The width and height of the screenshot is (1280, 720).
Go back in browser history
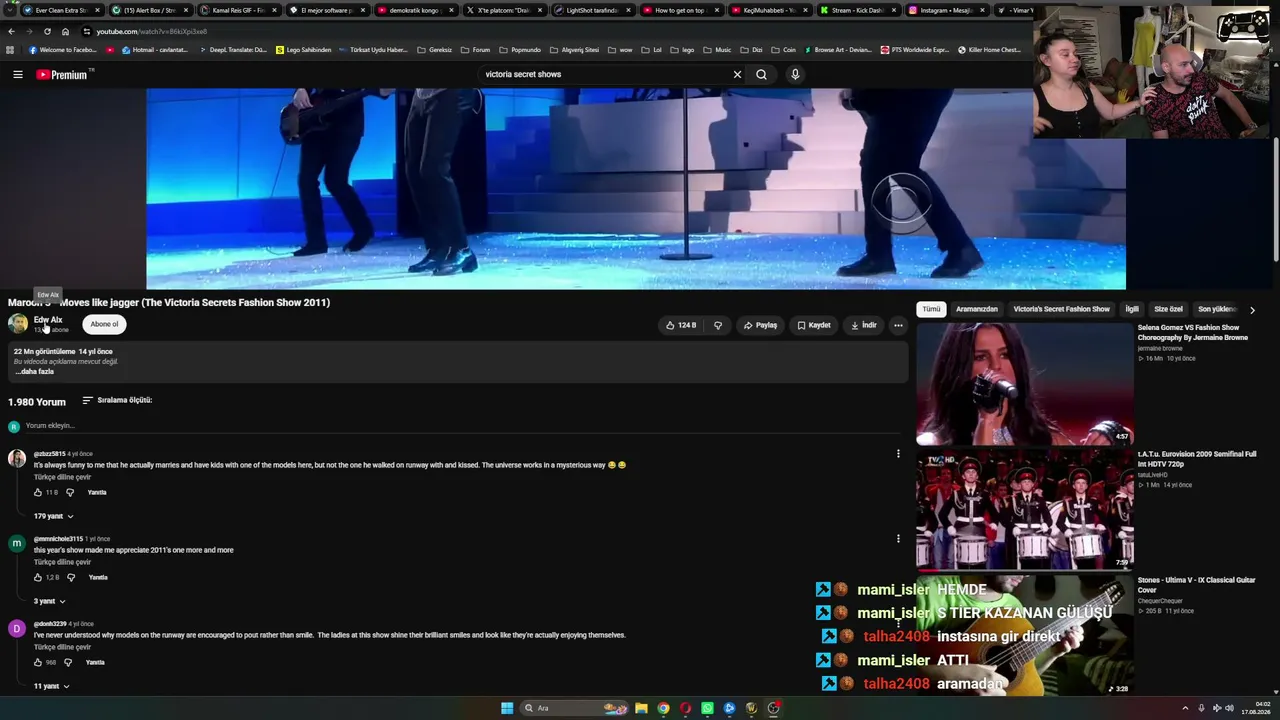pyautogui.click(x=11, y=31)
